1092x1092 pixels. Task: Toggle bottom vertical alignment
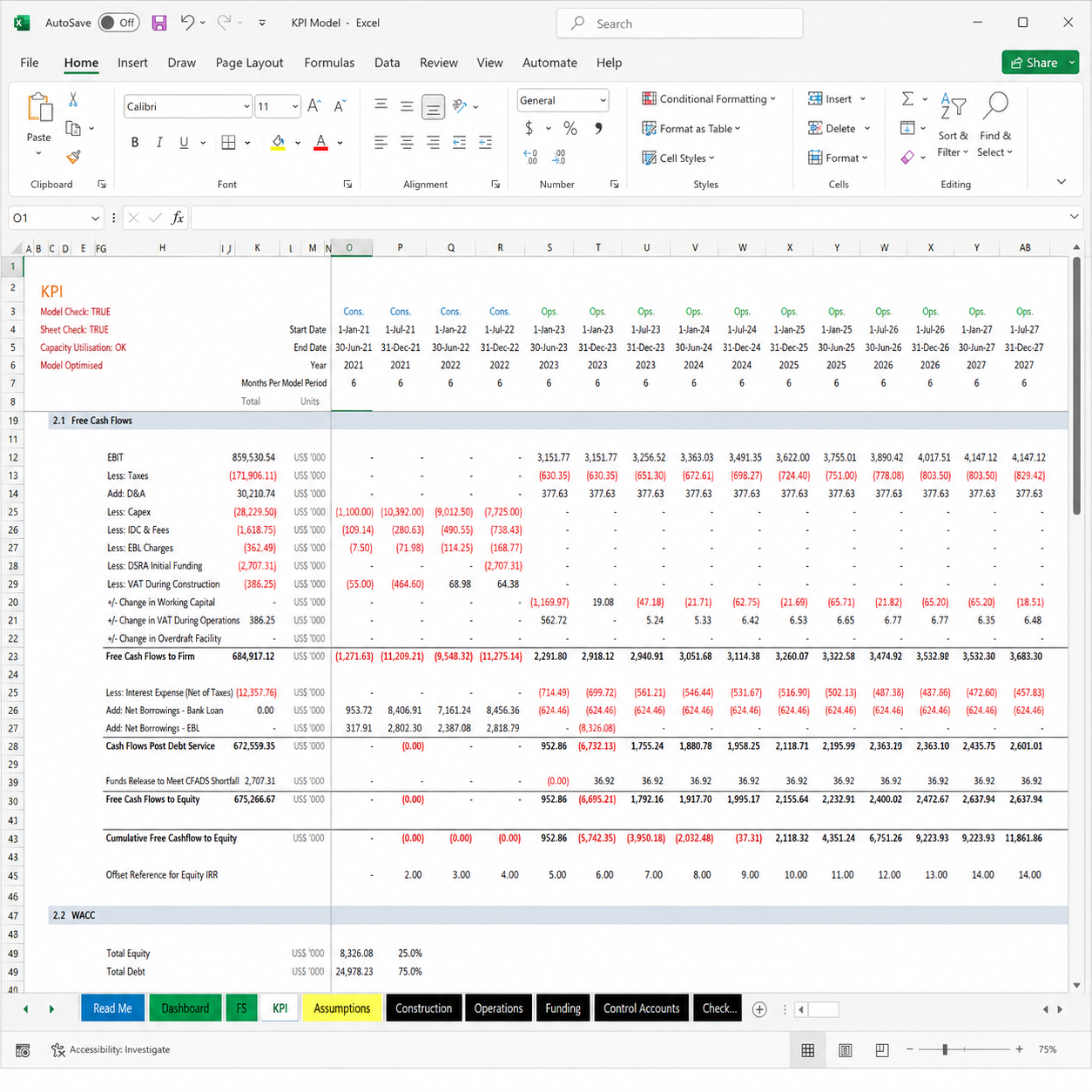point(433,106)
